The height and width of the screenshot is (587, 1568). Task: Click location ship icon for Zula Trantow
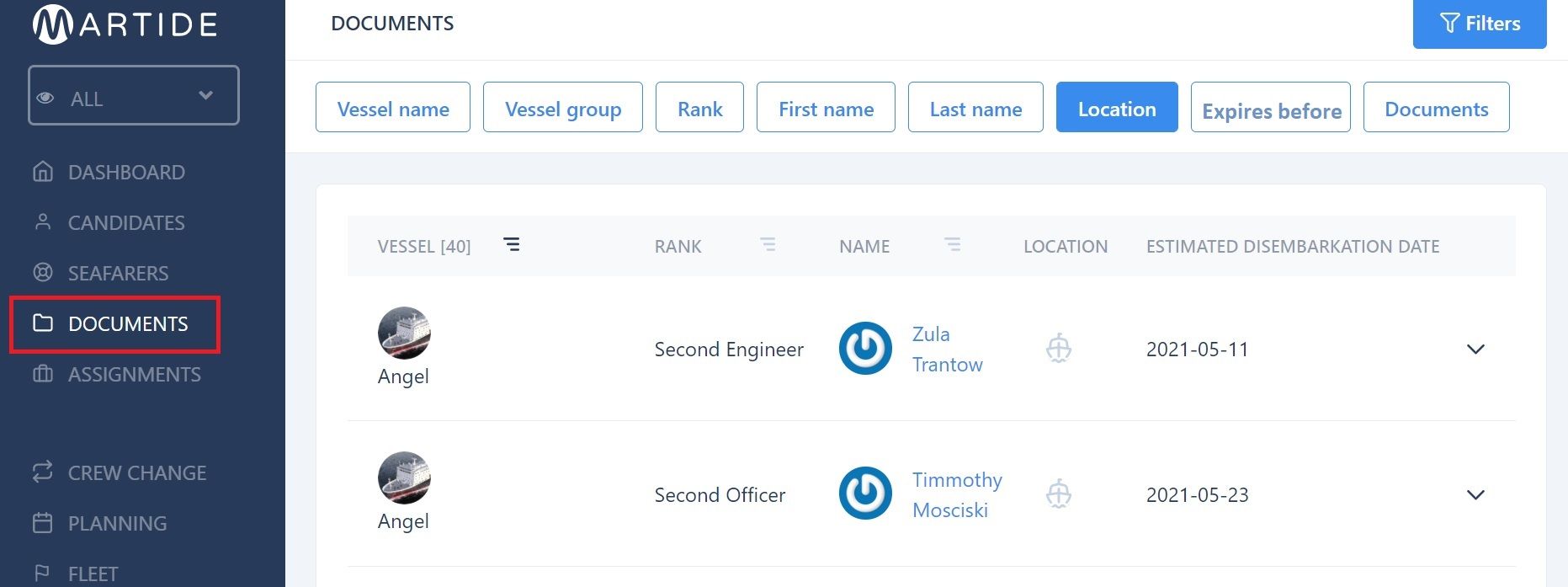(1059, 348)
